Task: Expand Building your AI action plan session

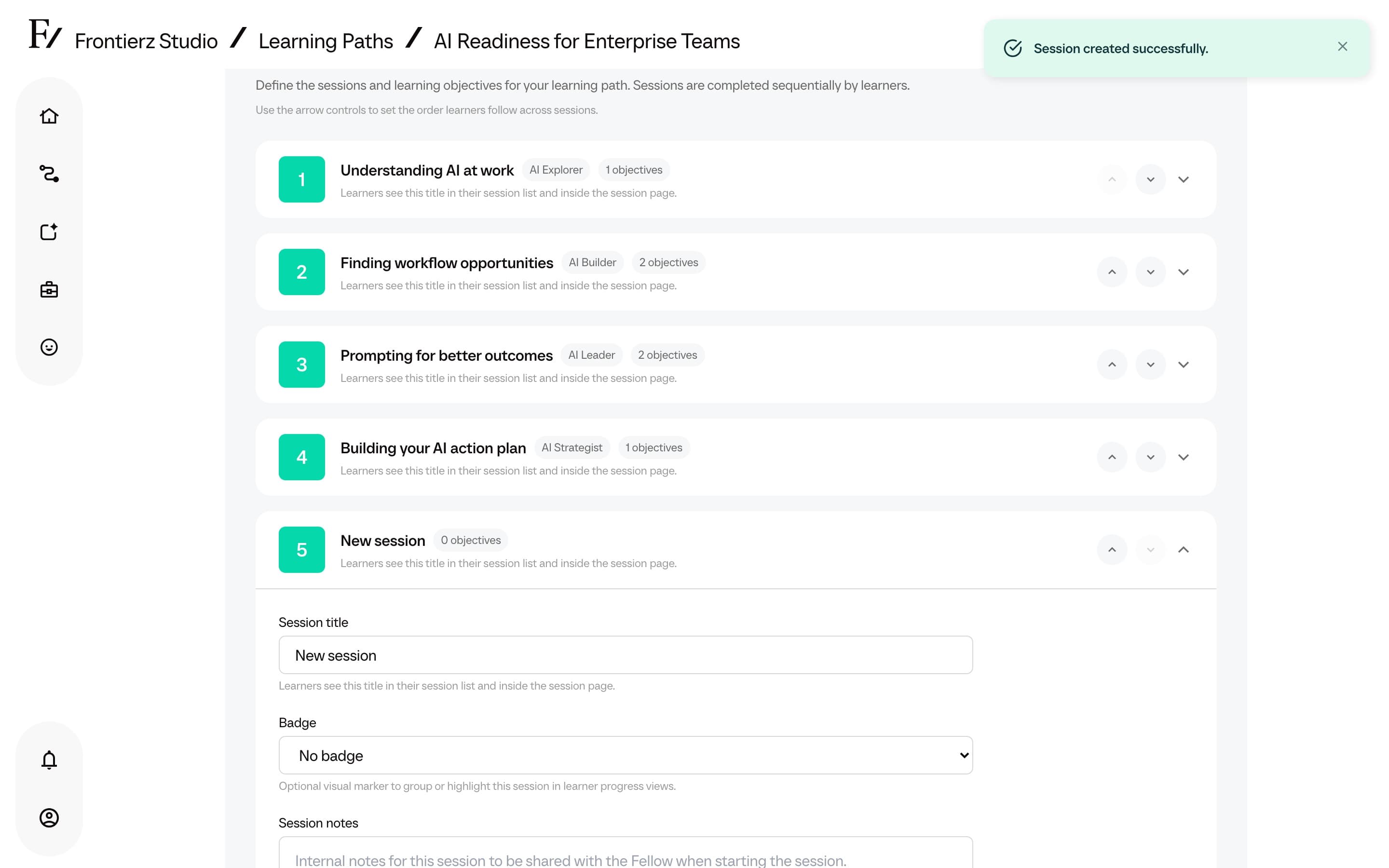Action: click(x=1183, y=457)
